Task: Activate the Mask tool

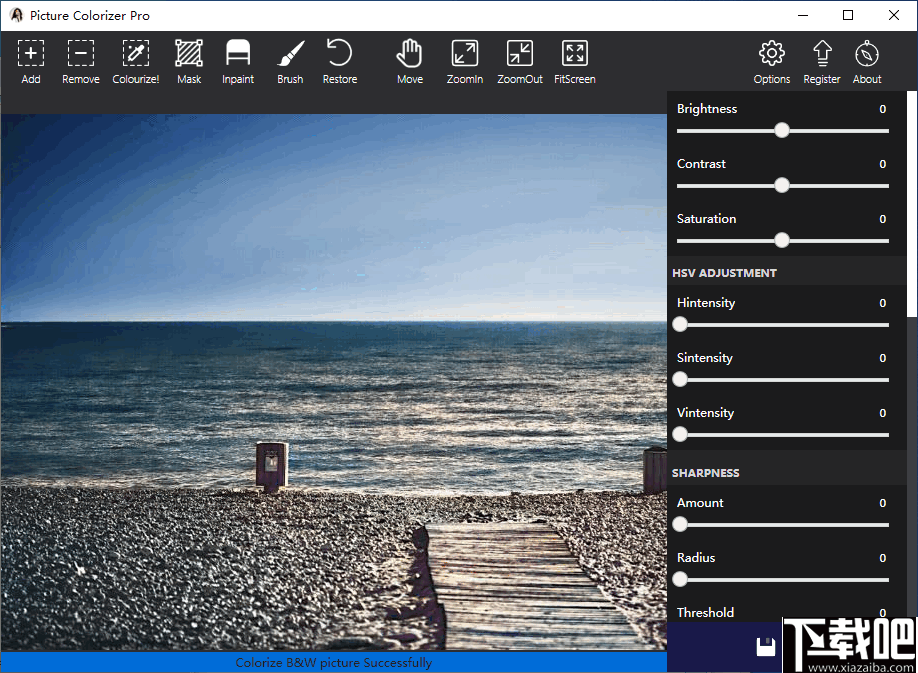Action: point(188,60)
